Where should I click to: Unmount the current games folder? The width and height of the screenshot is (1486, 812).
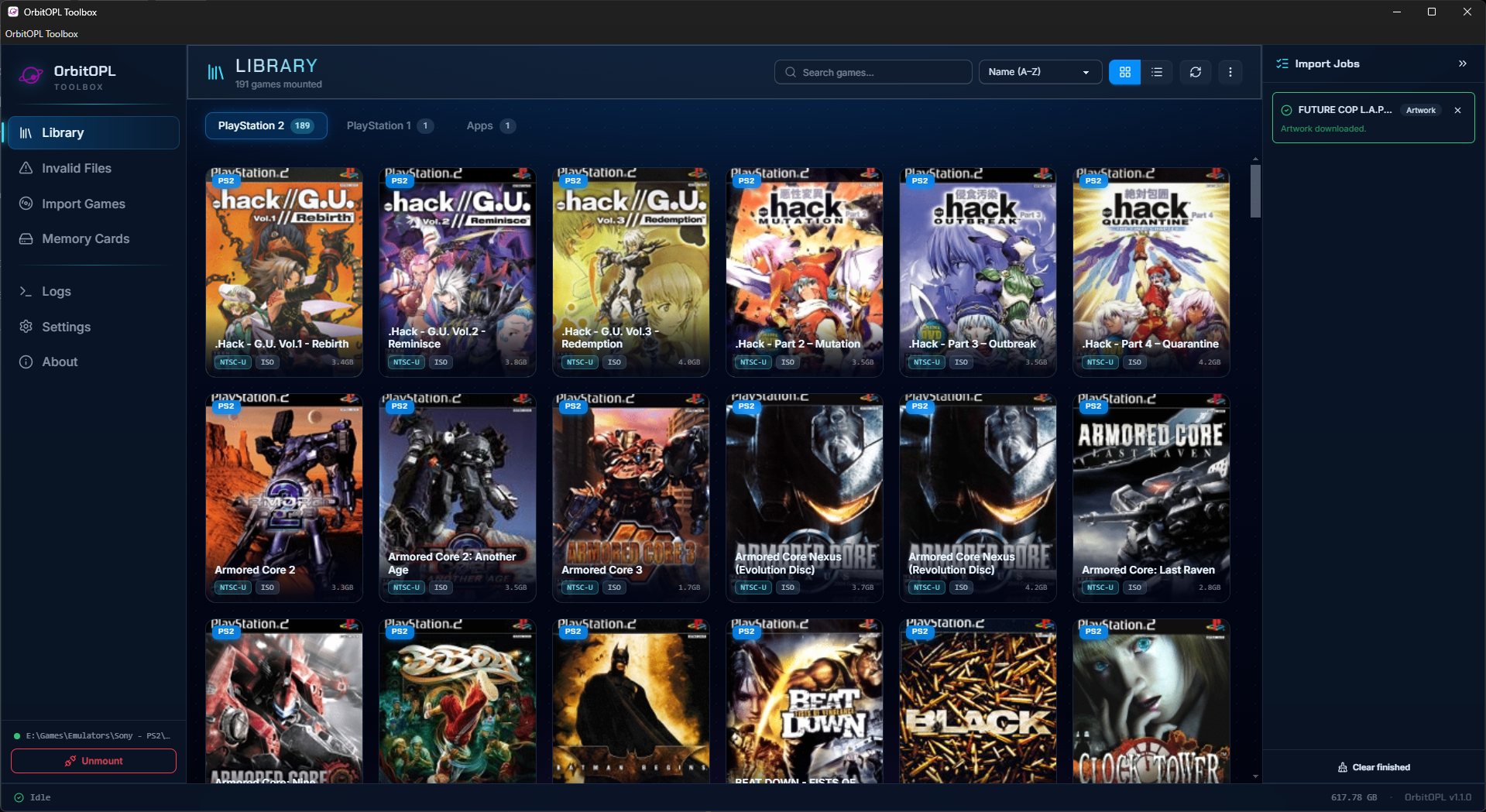tap(94, 761)
